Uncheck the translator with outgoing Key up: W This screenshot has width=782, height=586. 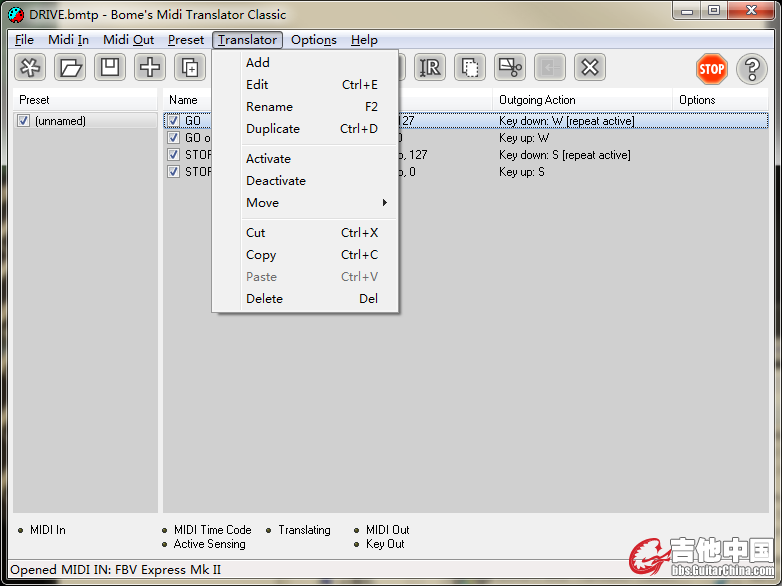click(x=173, y=138)
